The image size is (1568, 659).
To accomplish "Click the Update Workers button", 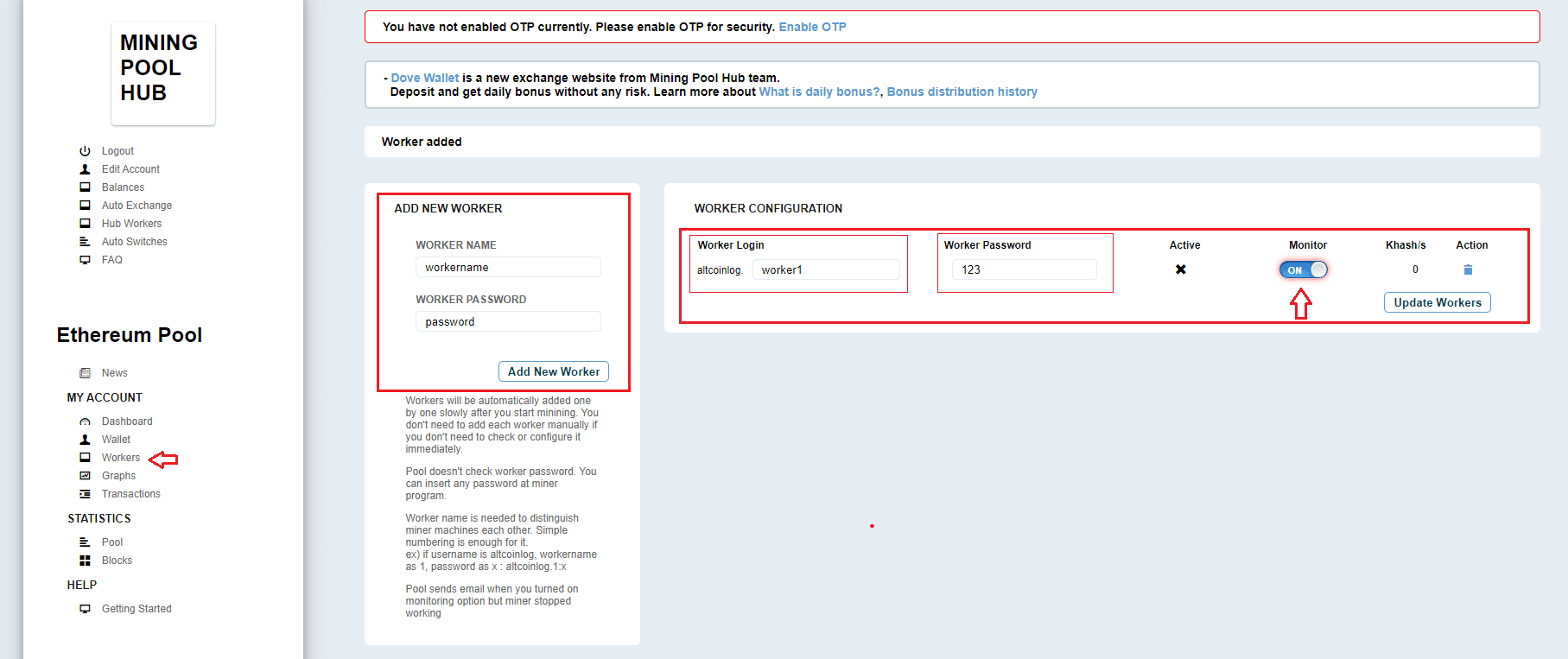I will pyautogui.click(x=1438, y=302).
